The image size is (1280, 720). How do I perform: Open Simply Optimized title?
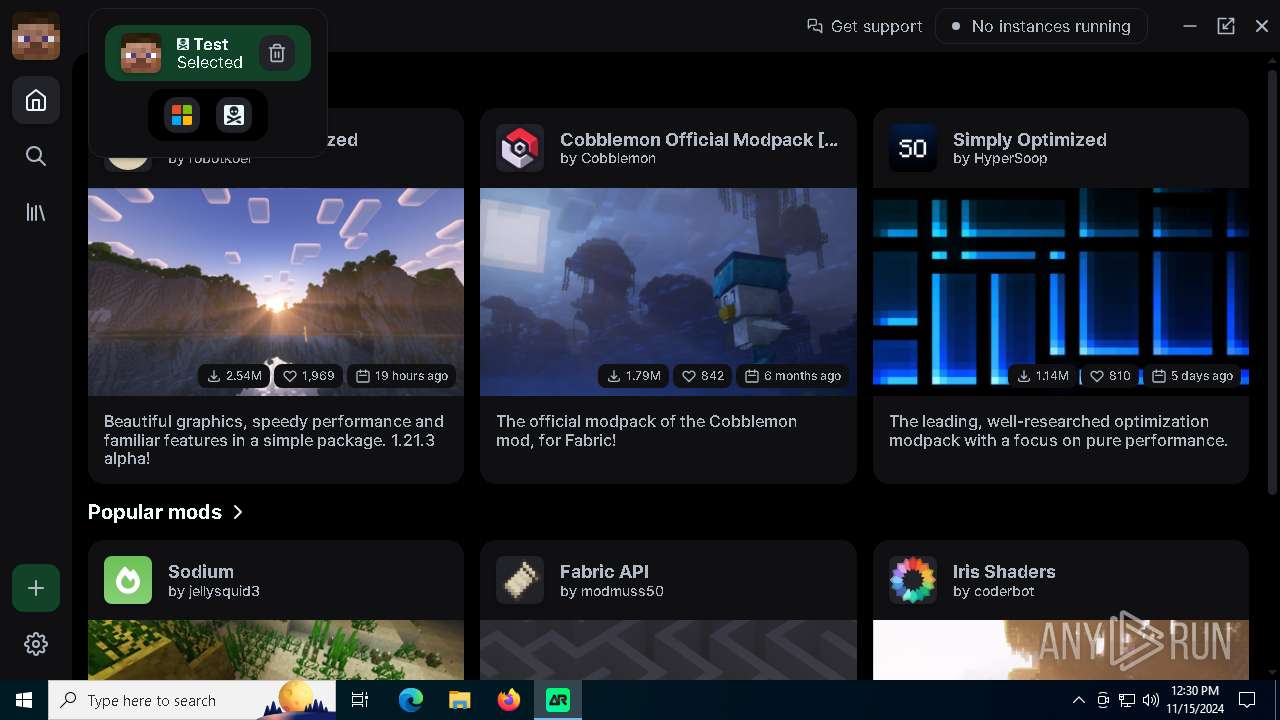[x=1030, y=139]
